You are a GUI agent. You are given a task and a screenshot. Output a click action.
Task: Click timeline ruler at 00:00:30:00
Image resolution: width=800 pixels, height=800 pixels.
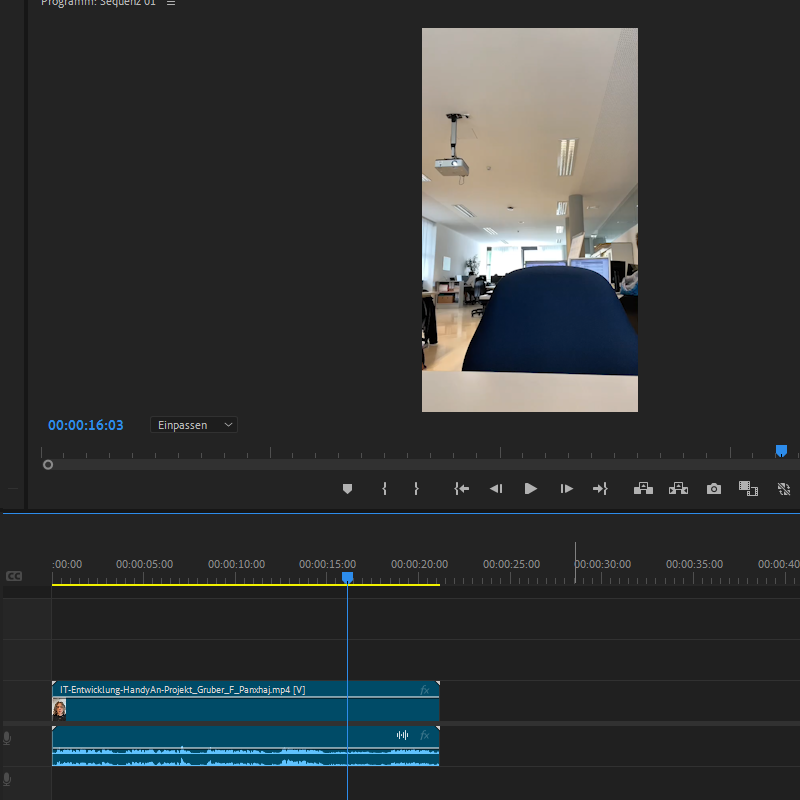pyautogui.click(x=603, y=564)
